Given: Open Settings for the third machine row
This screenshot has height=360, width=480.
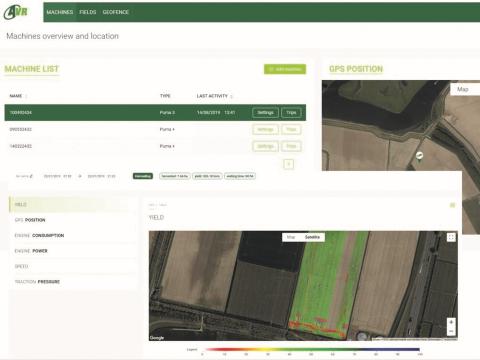Looking at the screenshot, I should pos(265,146).
